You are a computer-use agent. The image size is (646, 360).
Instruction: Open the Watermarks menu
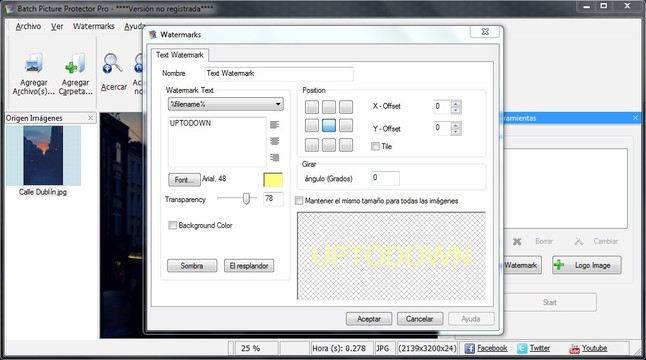pos(94,26)
